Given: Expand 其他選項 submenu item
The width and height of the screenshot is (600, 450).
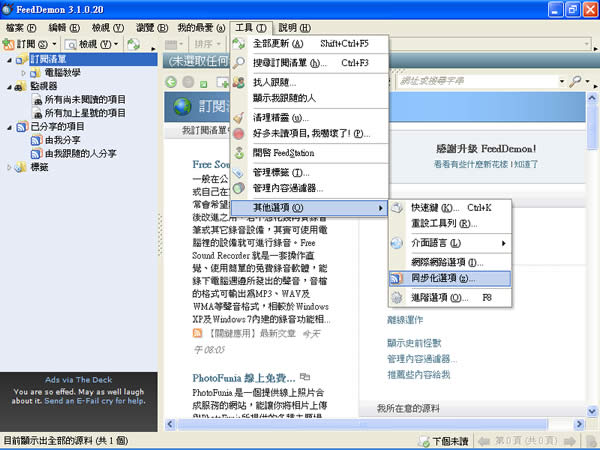Looking at the screenshot, I should (x=309, y=208).
